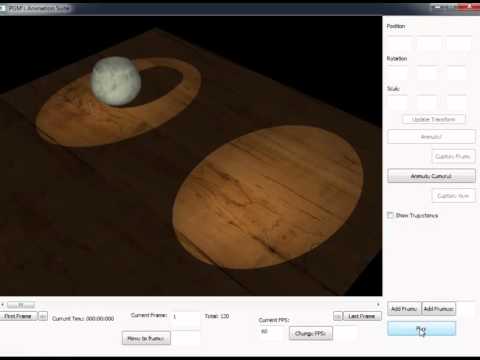Click the timeline scrollbar's right arrow
The height and width of the screenshot is (360, 480).
click(378, 305)
